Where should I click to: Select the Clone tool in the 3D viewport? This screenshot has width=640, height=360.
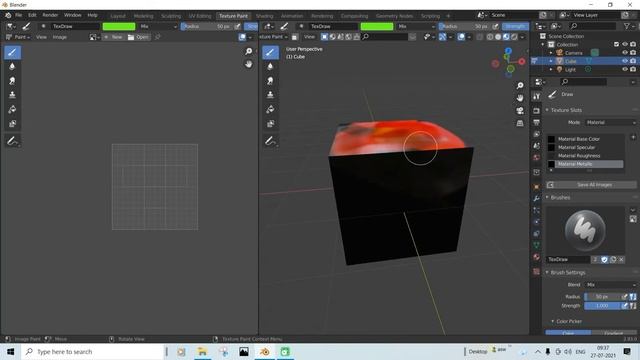270,95
